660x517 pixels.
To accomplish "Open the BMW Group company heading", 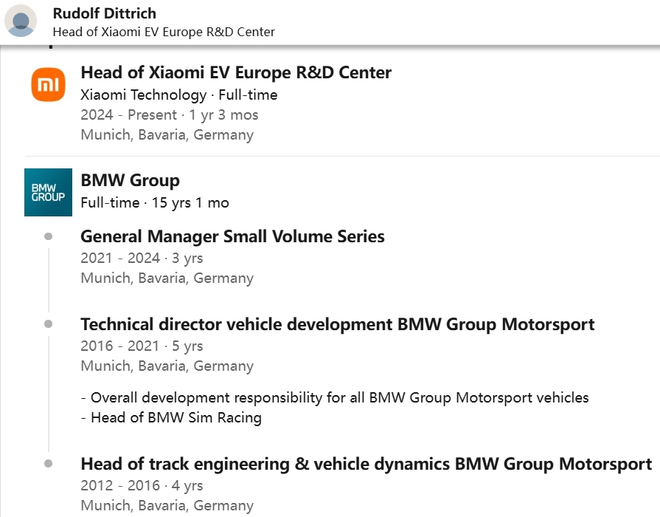I will pyautogui.click(x=130, y=181).
